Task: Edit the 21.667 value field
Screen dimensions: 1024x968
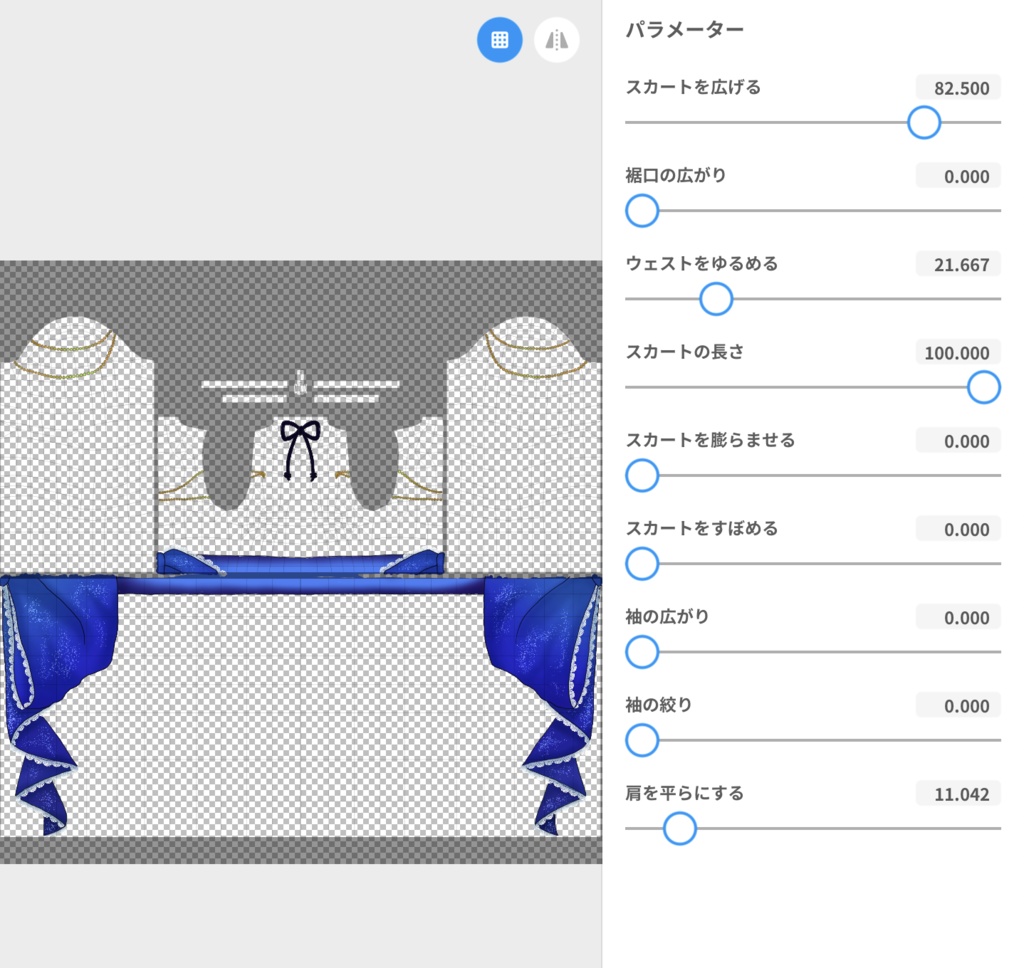Action: click(x=958, y=264)
